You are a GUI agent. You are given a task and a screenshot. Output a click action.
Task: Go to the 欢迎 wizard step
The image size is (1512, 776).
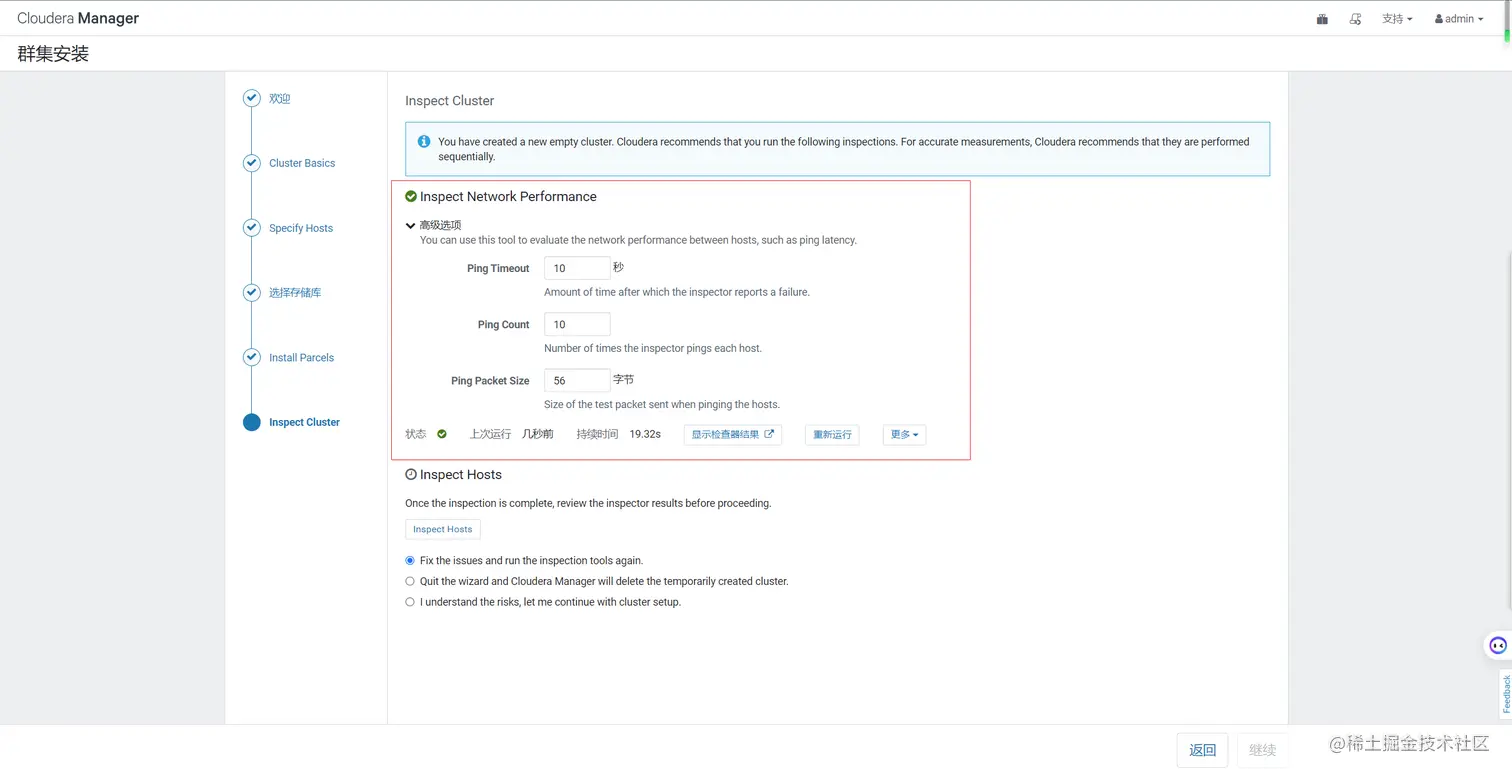tap(280, 99)
